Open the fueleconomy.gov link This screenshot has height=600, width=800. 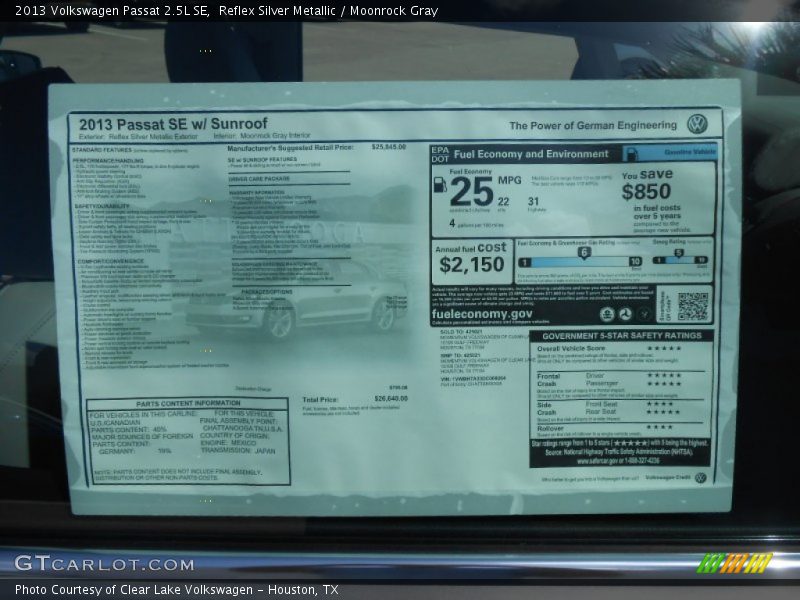tap(482, 314)
